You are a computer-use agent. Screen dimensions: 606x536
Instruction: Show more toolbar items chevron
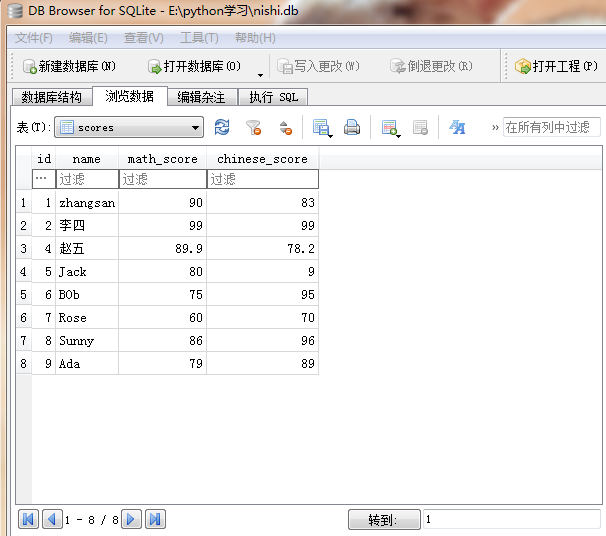click(x=495, y=128)
